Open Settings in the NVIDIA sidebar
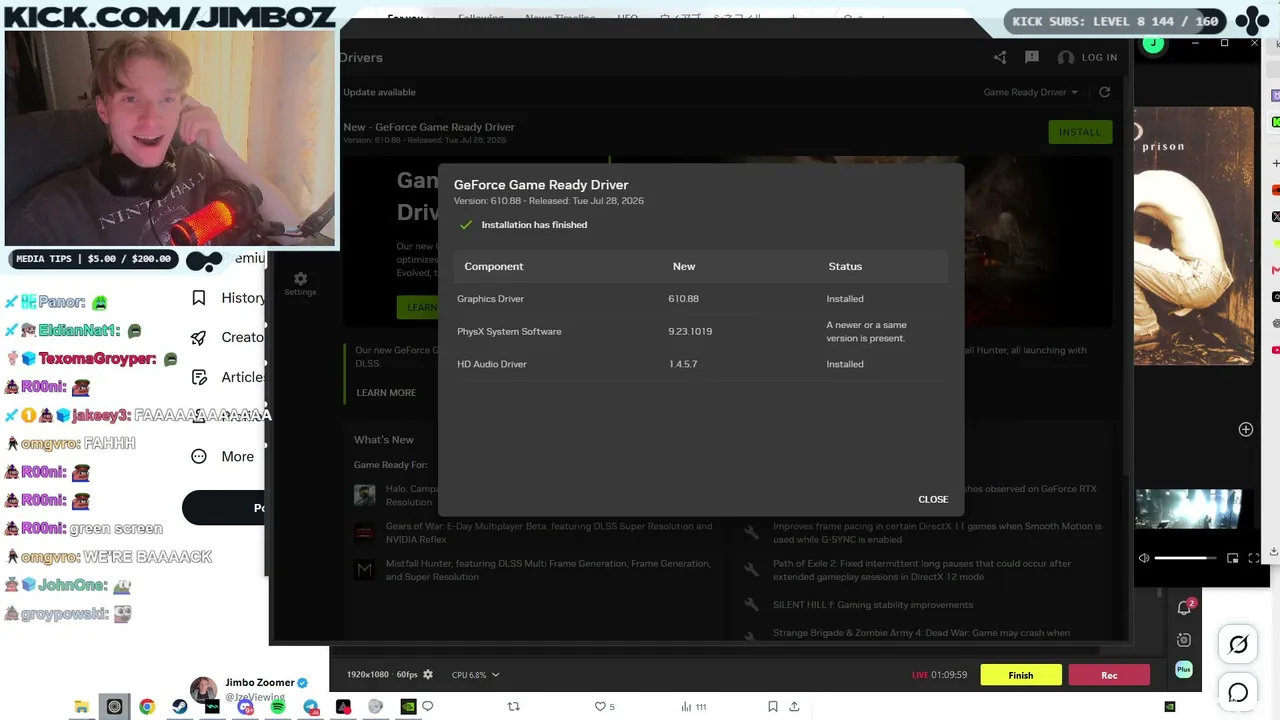1280x720 pixels. 300,284
